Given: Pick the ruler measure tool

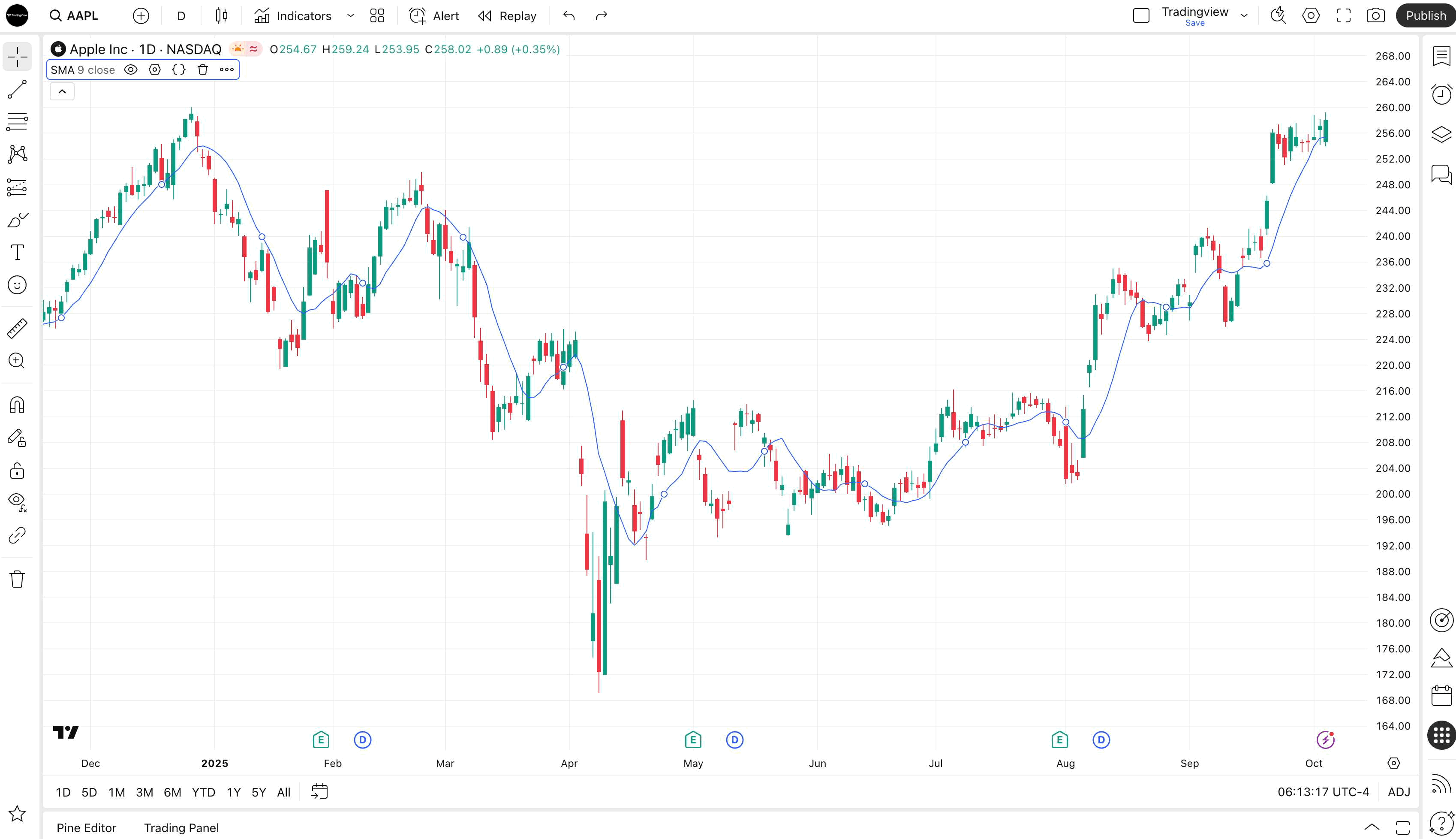Looking at the screenshot, I should 17,328.
